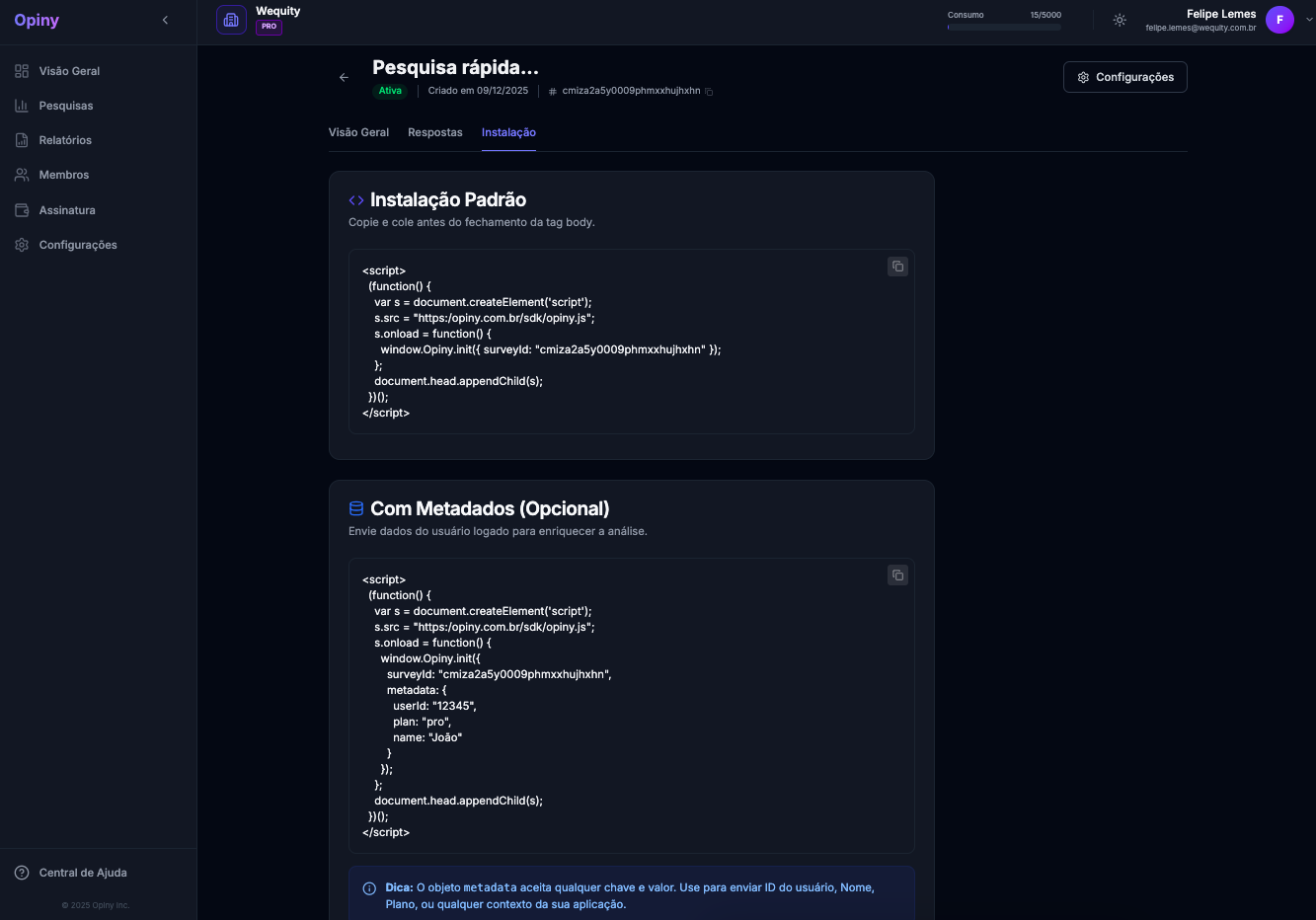Click the database icon by Com Metadados
Viewport: 1316px width, 920px height.
(x=356, y=508)
